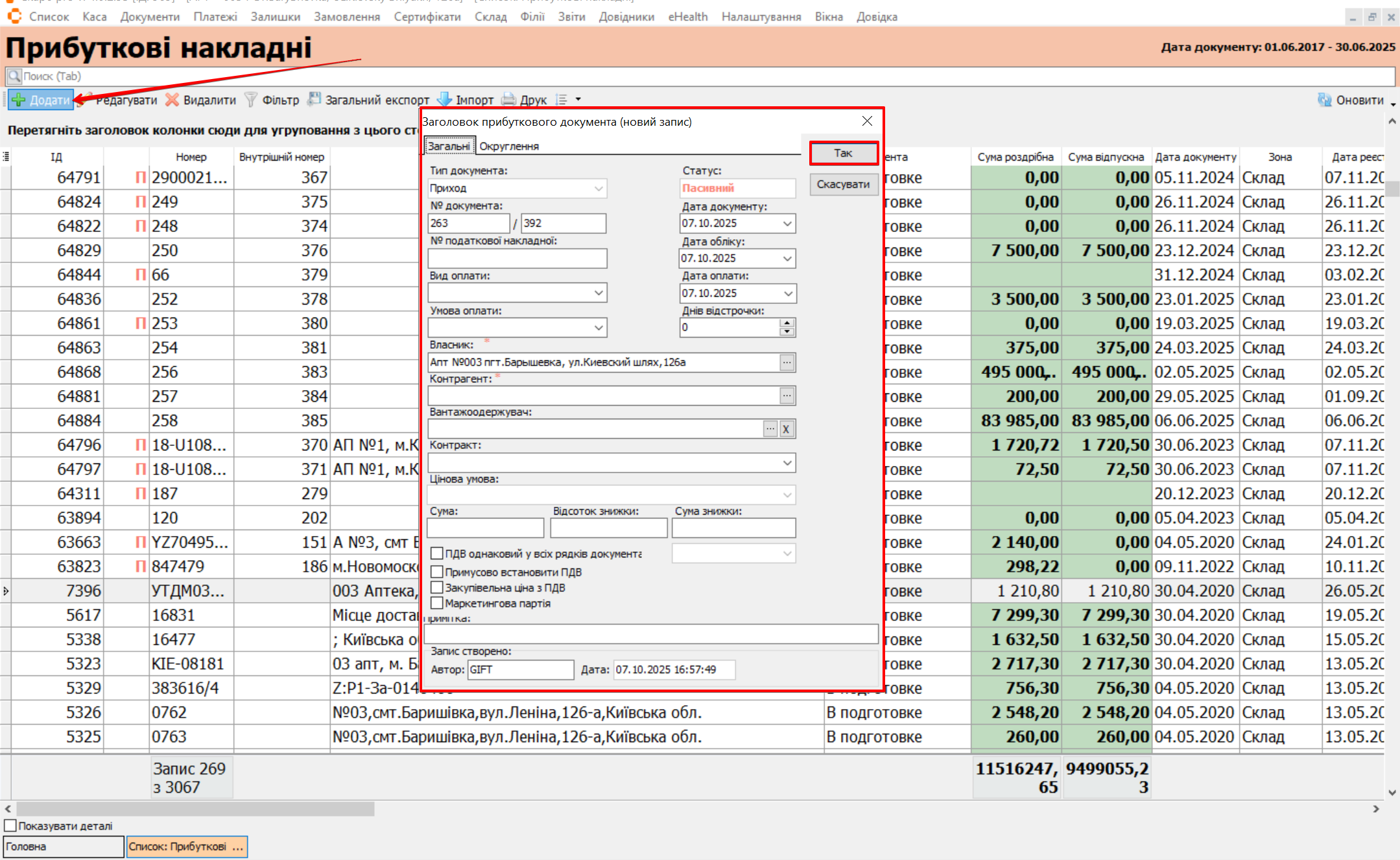Screen dimensions: 1400x860
Task: Click the X clear button for Вантажоодержувач
Action: [786, 429]
